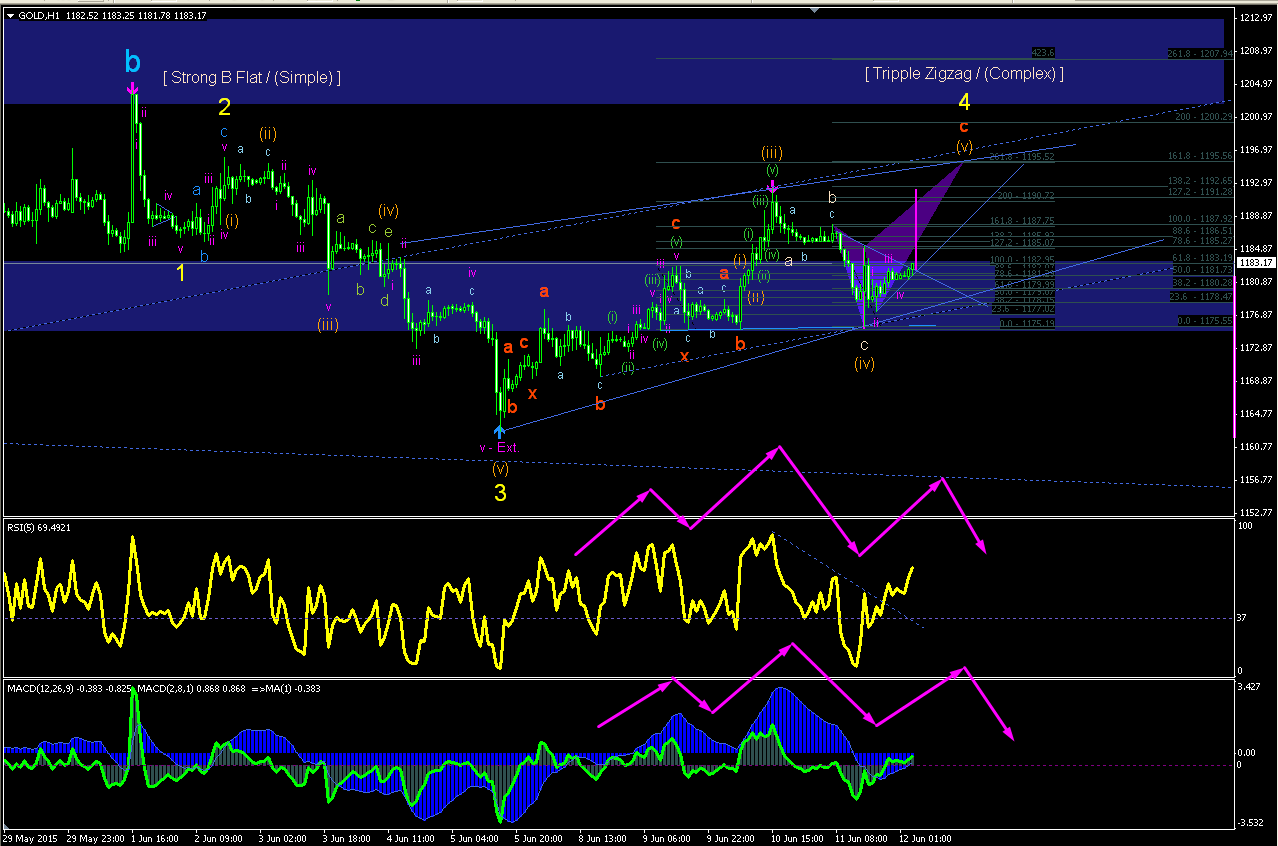Select the yellow wave '4' label
Image resolution: width=1278 pixels, height=846 pixels.
click(964, 102)
